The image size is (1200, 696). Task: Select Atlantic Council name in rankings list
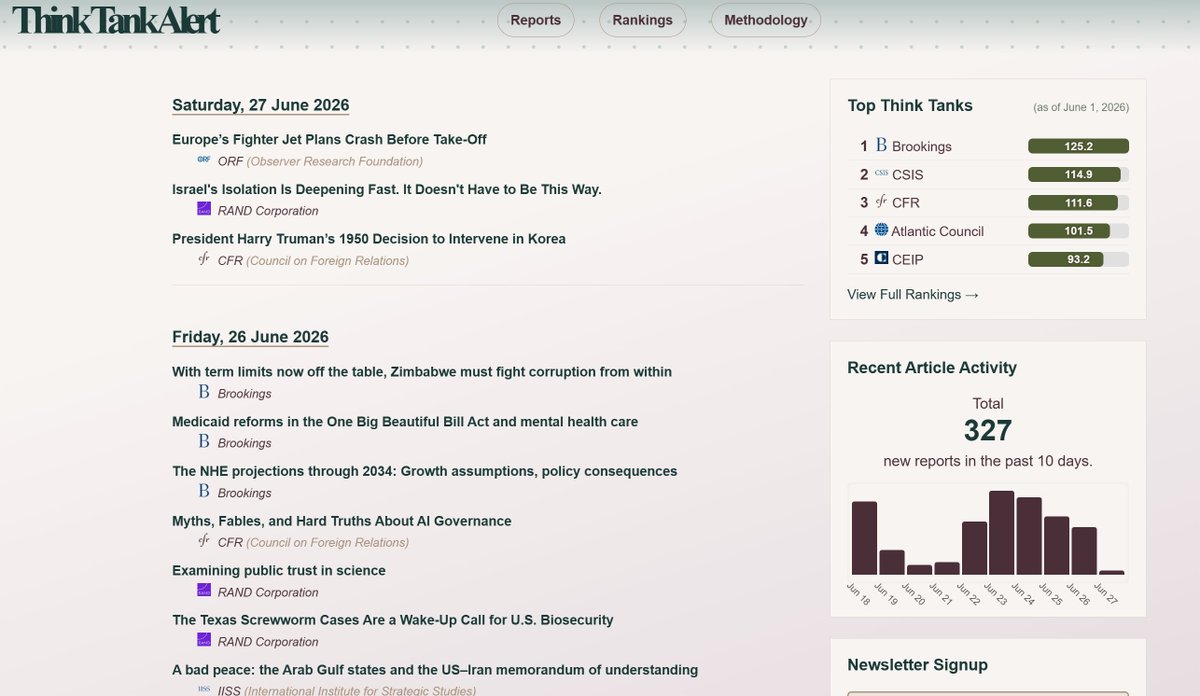(938, 231)
